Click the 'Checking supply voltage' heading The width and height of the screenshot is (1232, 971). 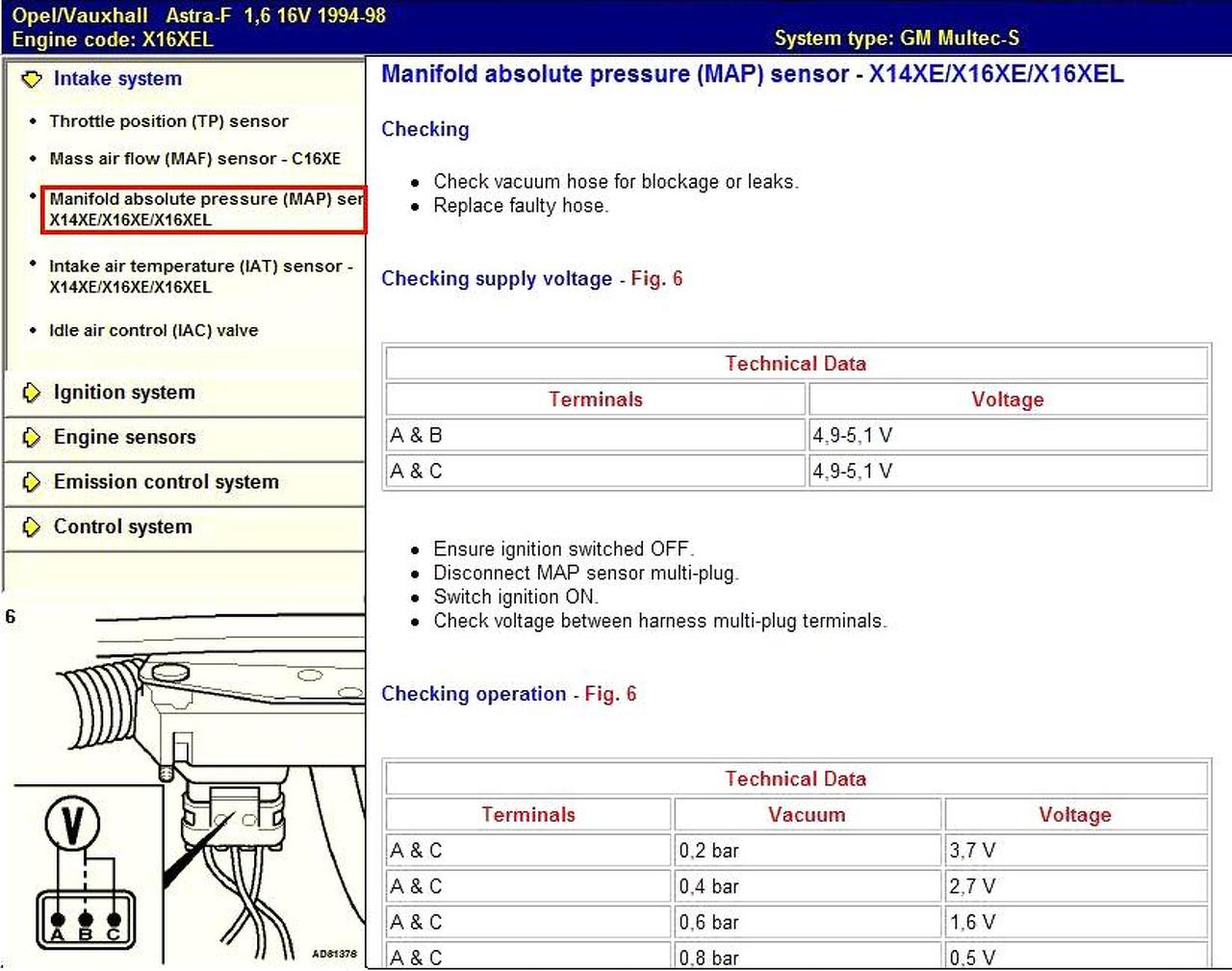tap(497, 279)
